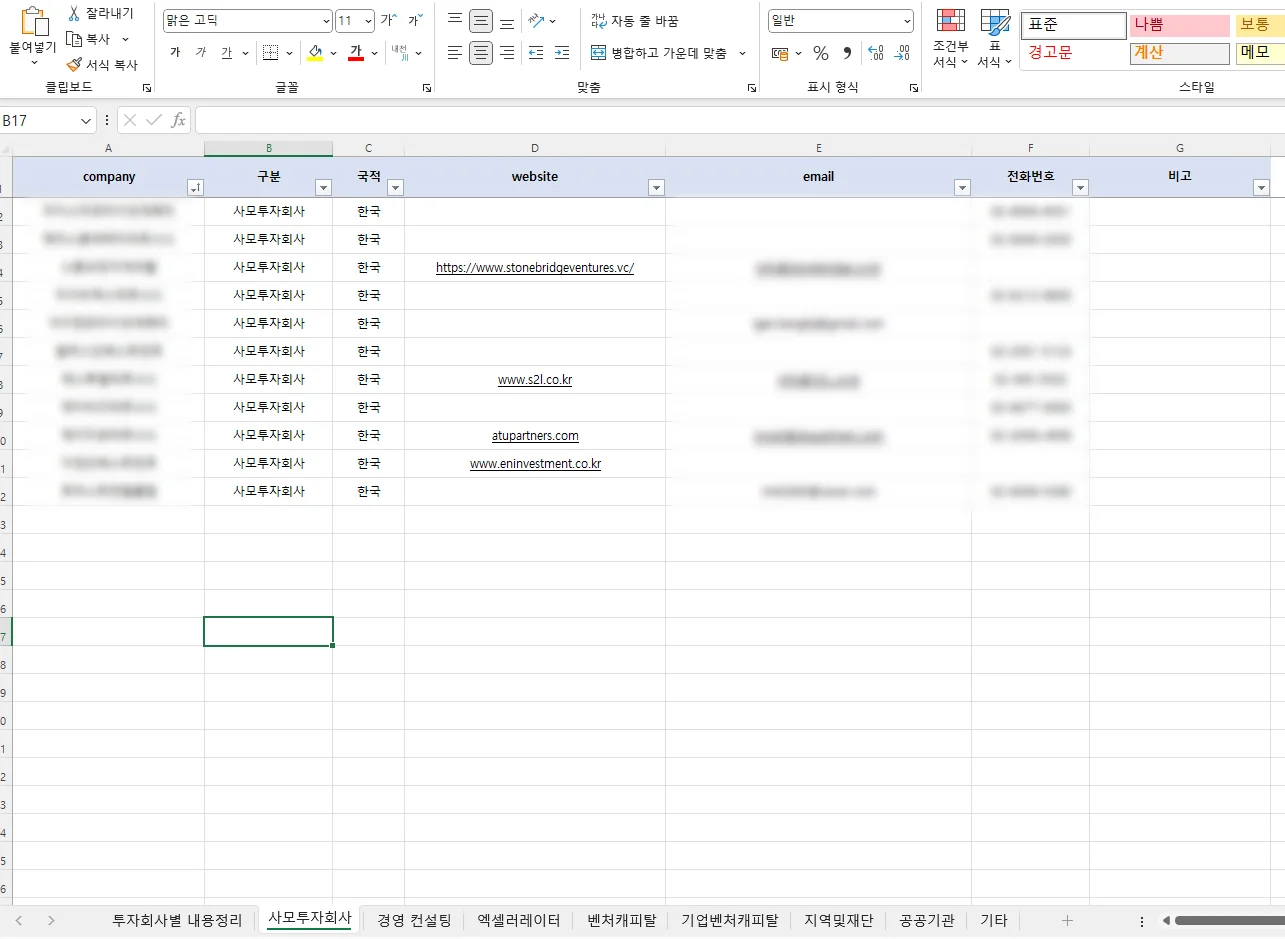Enable 자동 줄 바꿈 wrap text
Image resolution: width=1285 pixels, height=939 pixels.
[634, 20]
